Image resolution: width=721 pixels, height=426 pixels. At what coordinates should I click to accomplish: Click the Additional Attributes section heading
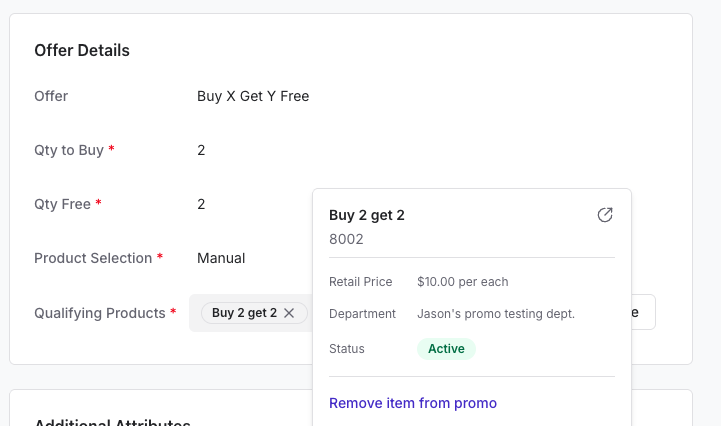[112, 419]
